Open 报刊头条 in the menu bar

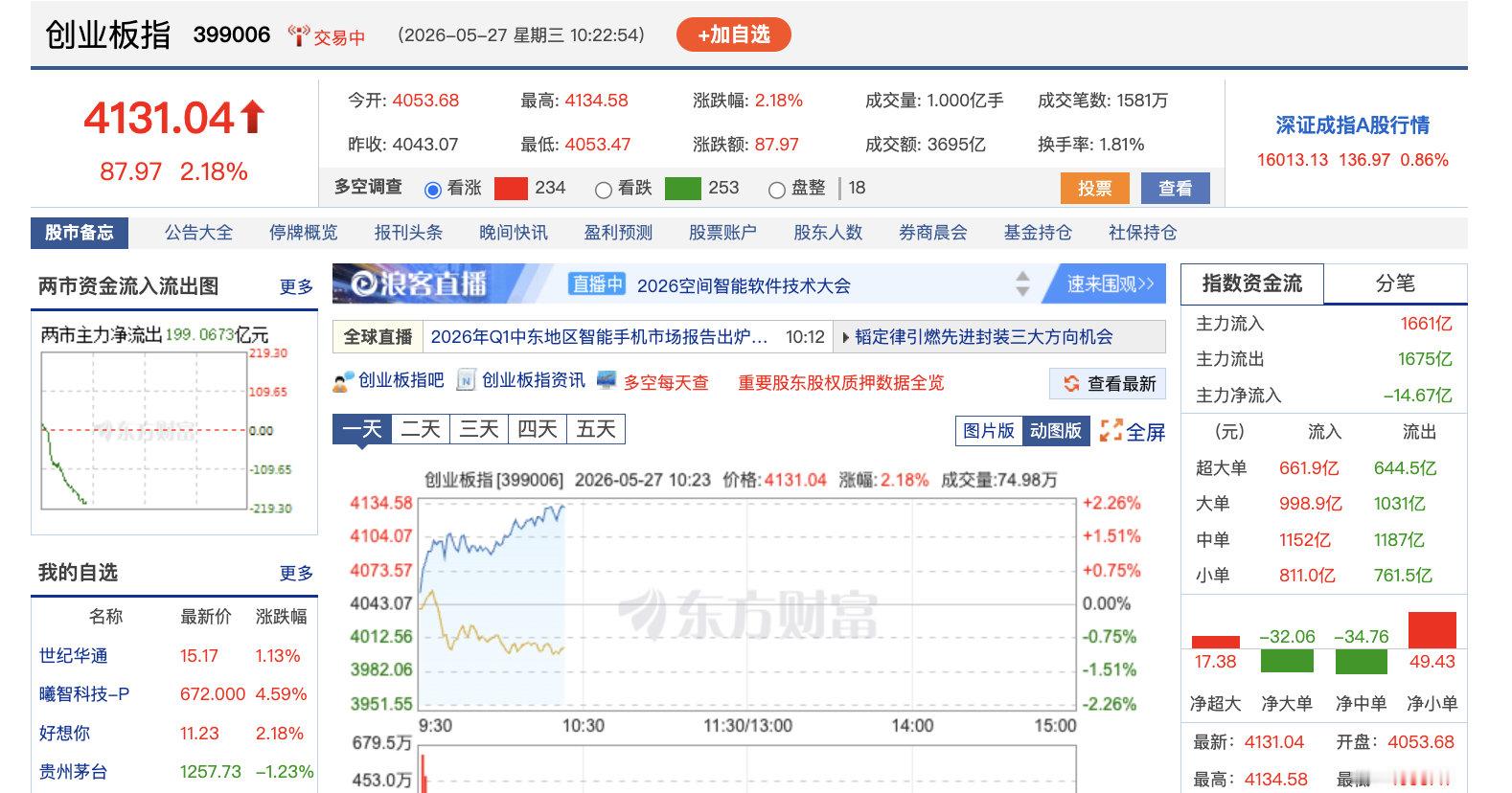408,233
